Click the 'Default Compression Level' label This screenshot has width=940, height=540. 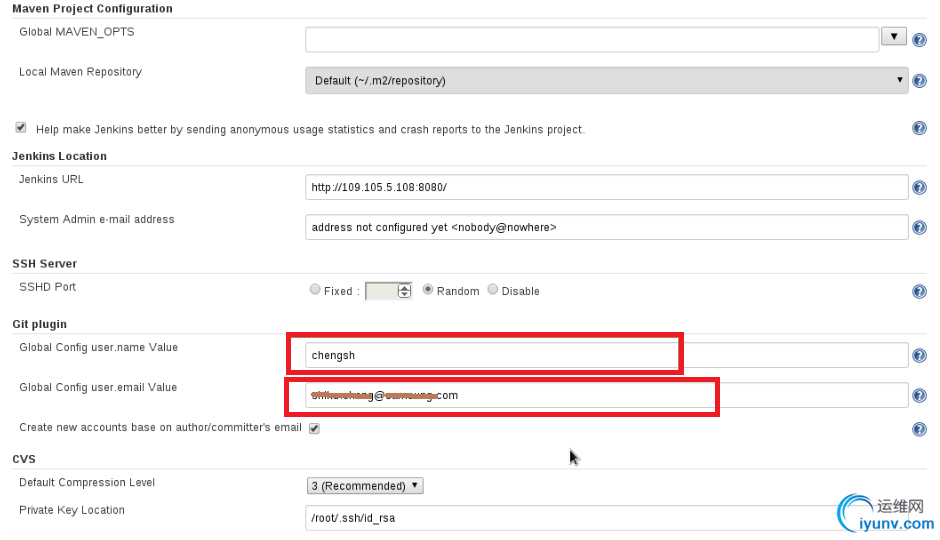point(87,482)
